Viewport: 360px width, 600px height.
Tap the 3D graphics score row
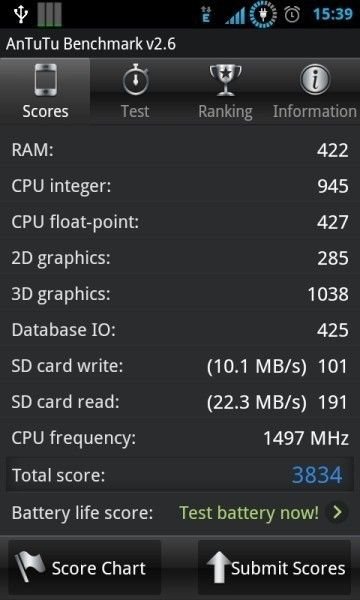click(x=180, y=294)
